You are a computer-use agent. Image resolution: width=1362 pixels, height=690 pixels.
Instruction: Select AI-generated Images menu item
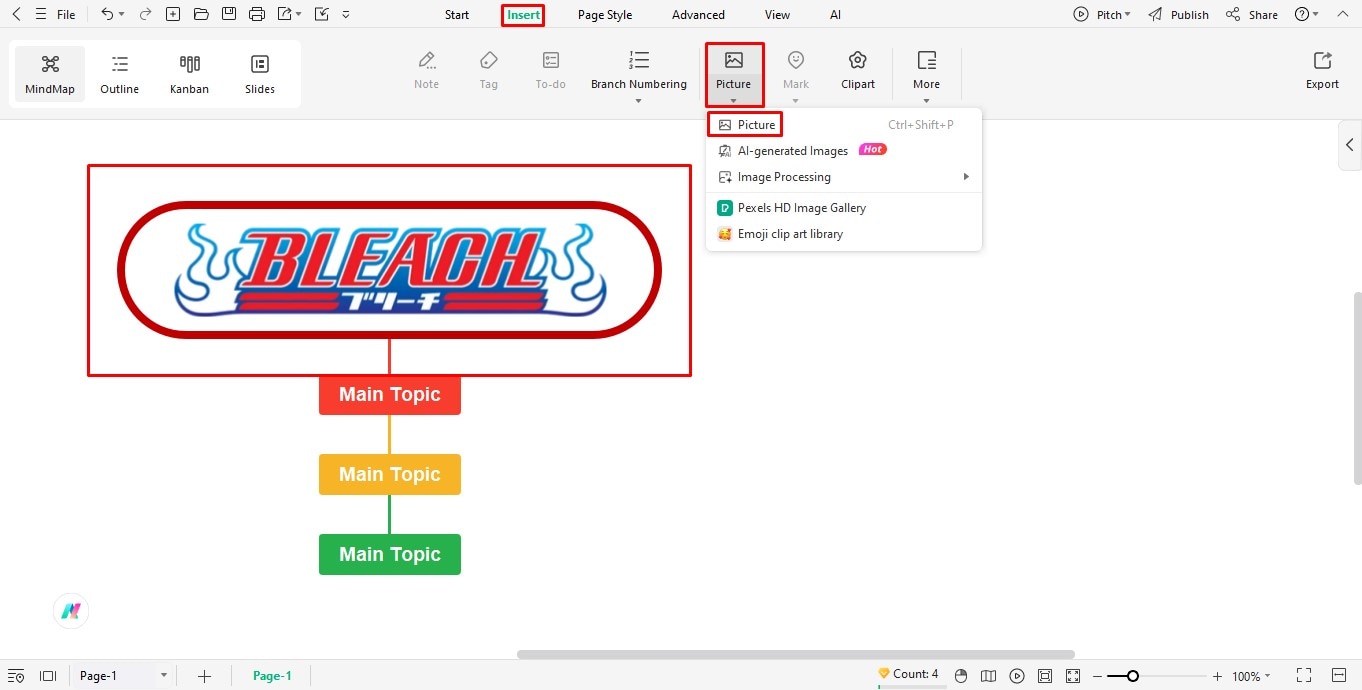click(844, 151)
